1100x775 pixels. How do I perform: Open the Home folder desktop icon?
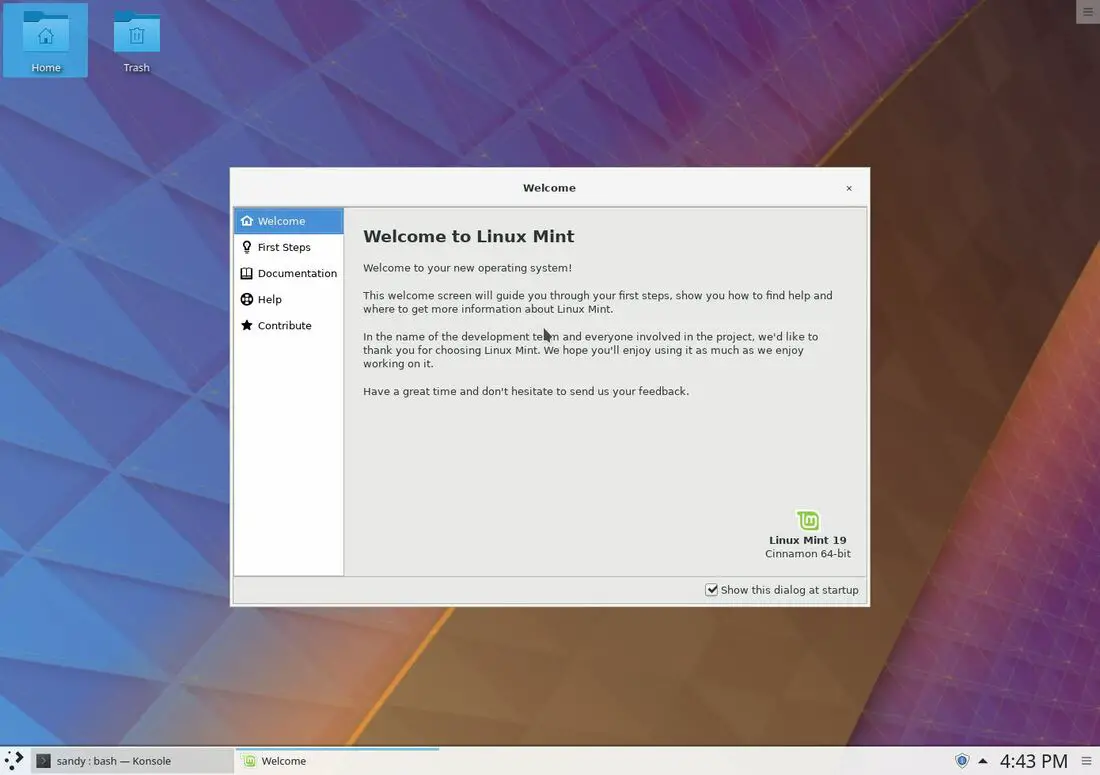46,40
